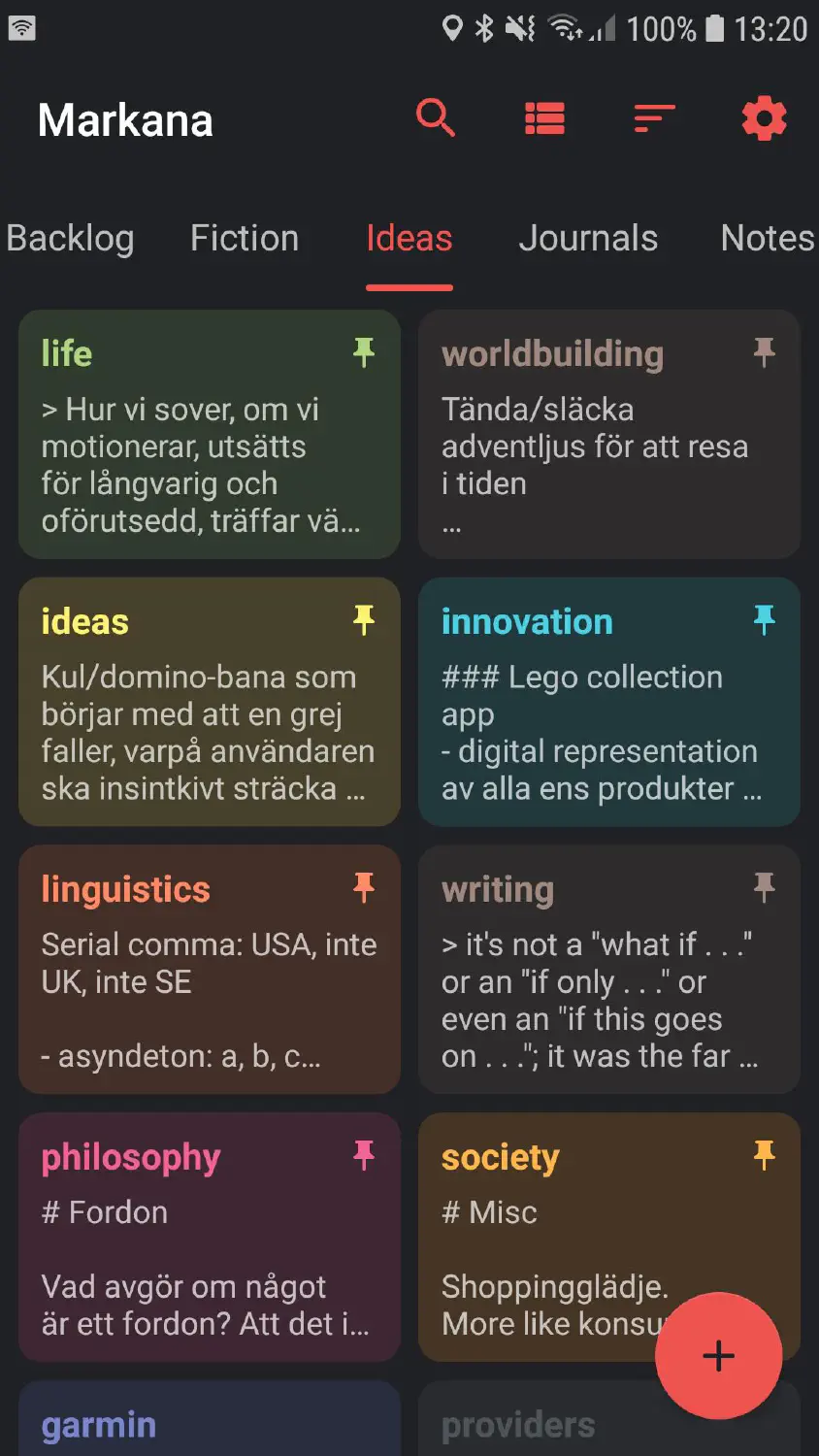This screenshot has width=819, height=1456.
Task: Open the garmin note card
Action: point(210,1419)
